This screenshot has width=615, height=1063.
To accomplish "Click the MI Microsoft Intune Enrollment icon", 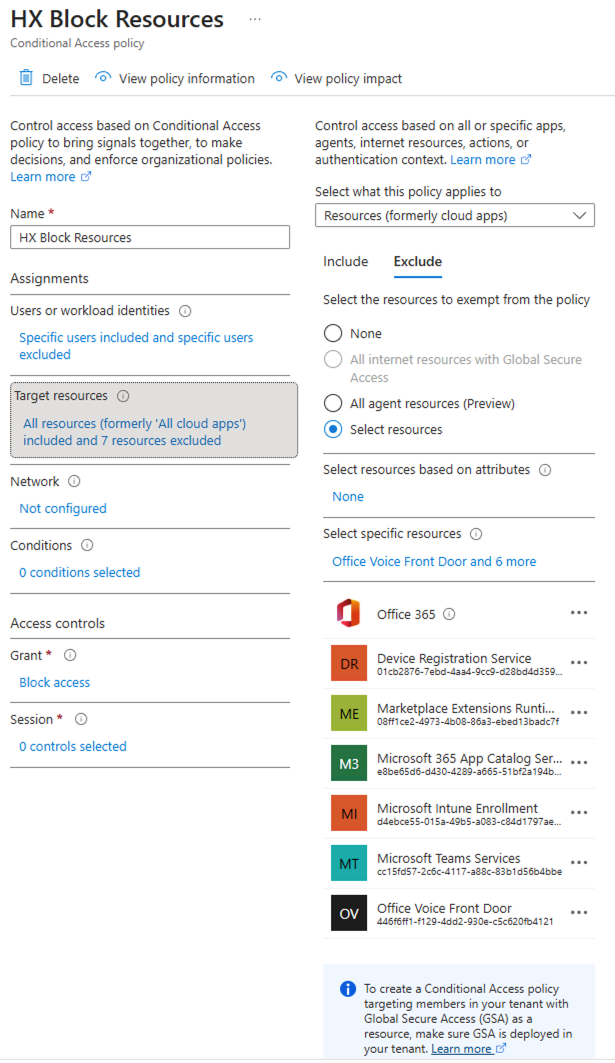I will 349,813.
